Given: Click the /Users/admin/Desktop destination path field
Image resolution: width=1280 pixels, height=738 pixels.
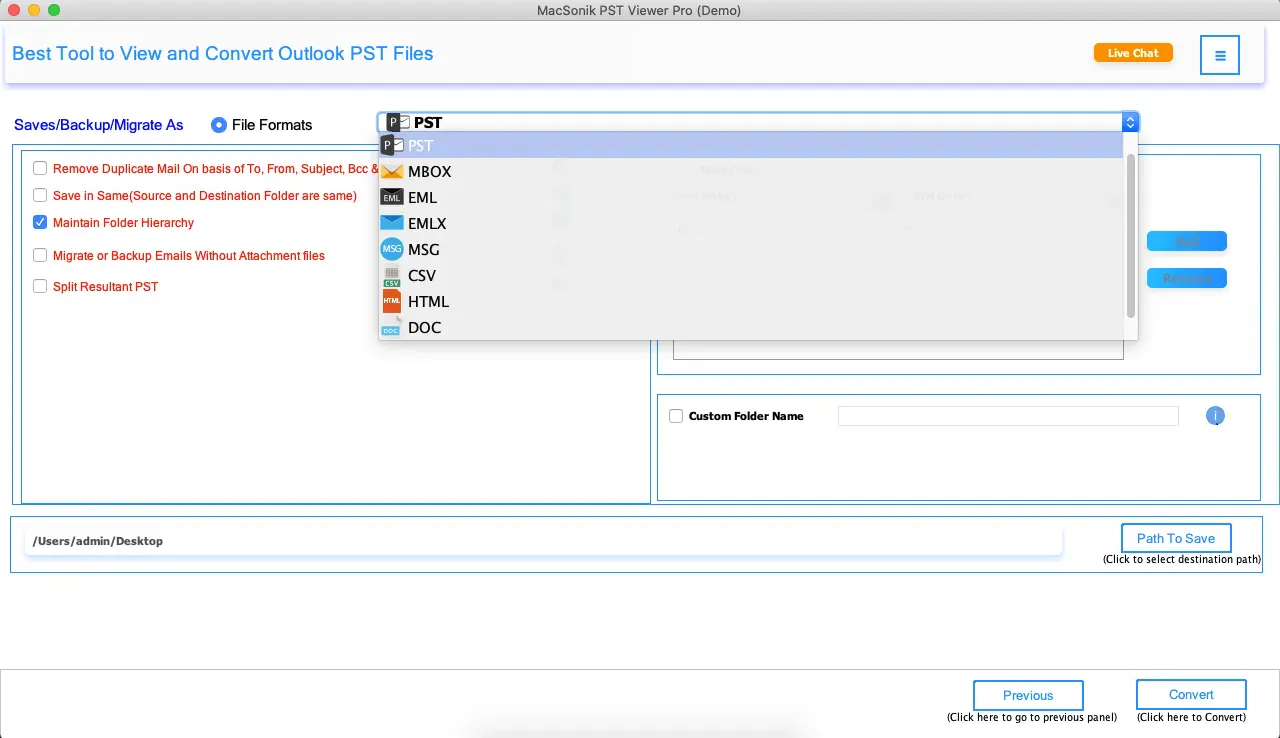Looking at the screenshot, I should pyautogui.click(x=543, y=541).
